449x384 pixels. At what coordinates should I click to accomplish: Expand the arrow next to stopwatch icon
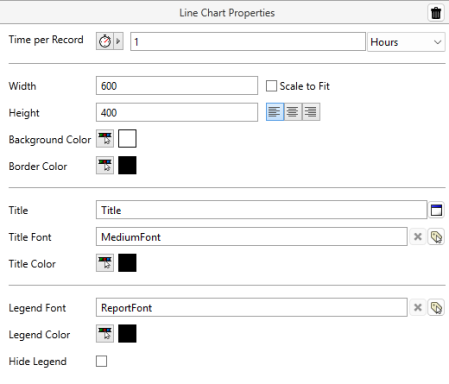tap(118, 41)
